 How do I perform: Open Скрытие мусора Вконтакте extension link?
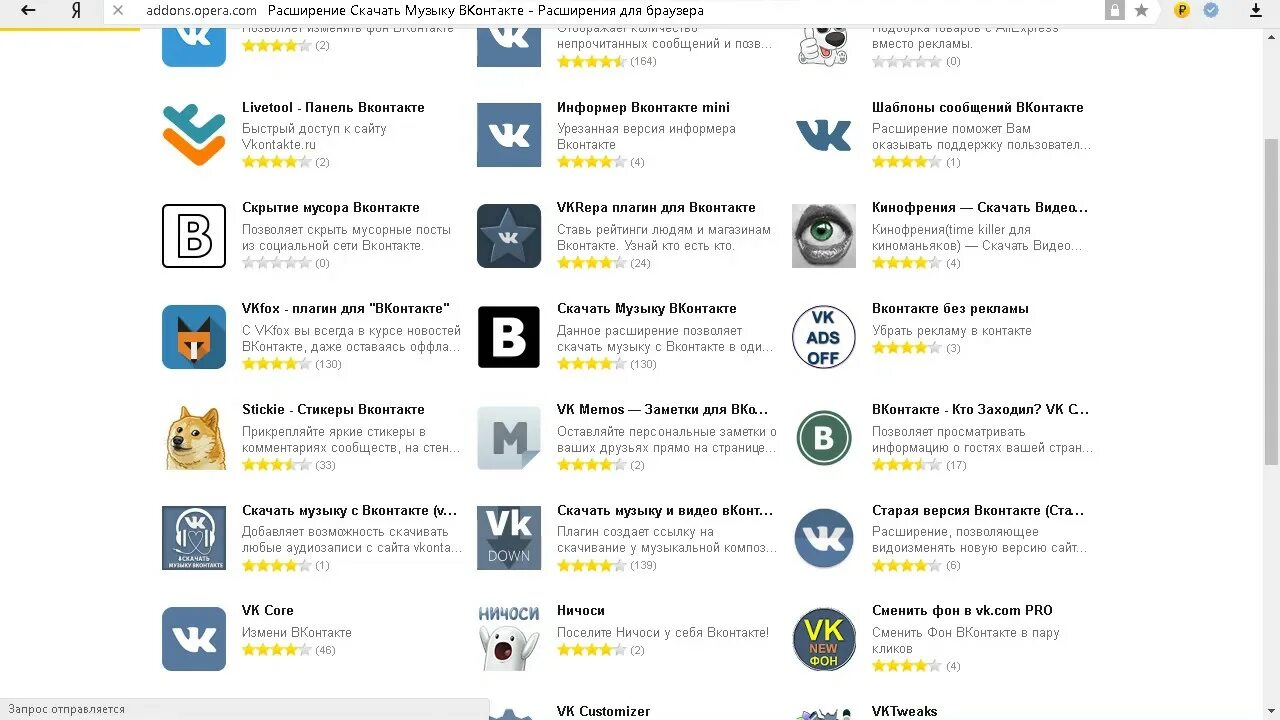[x=331, y=208]
